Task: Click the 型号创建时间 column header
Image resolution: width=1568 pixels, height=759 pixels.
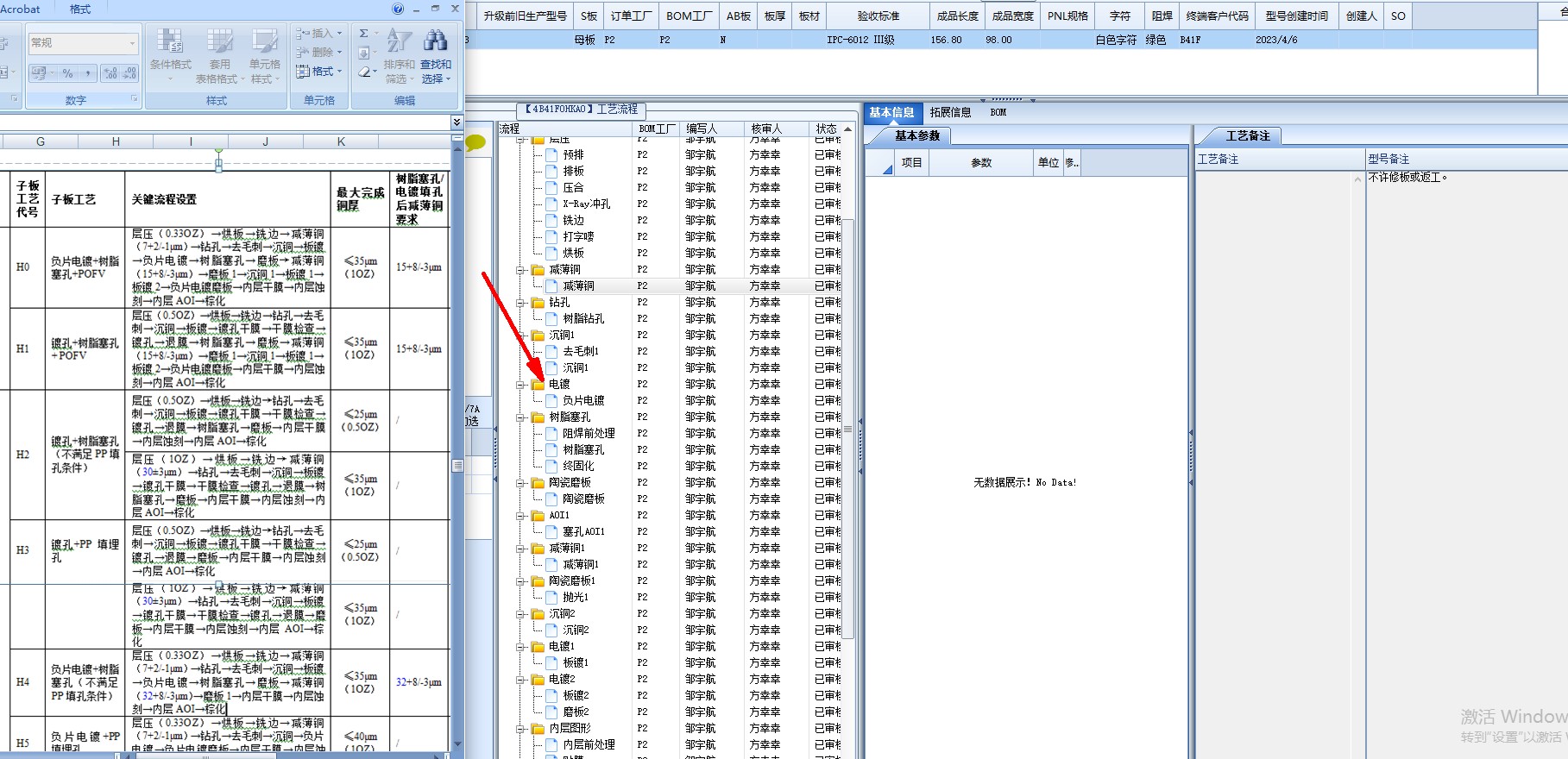Action: coord(1297,16)
